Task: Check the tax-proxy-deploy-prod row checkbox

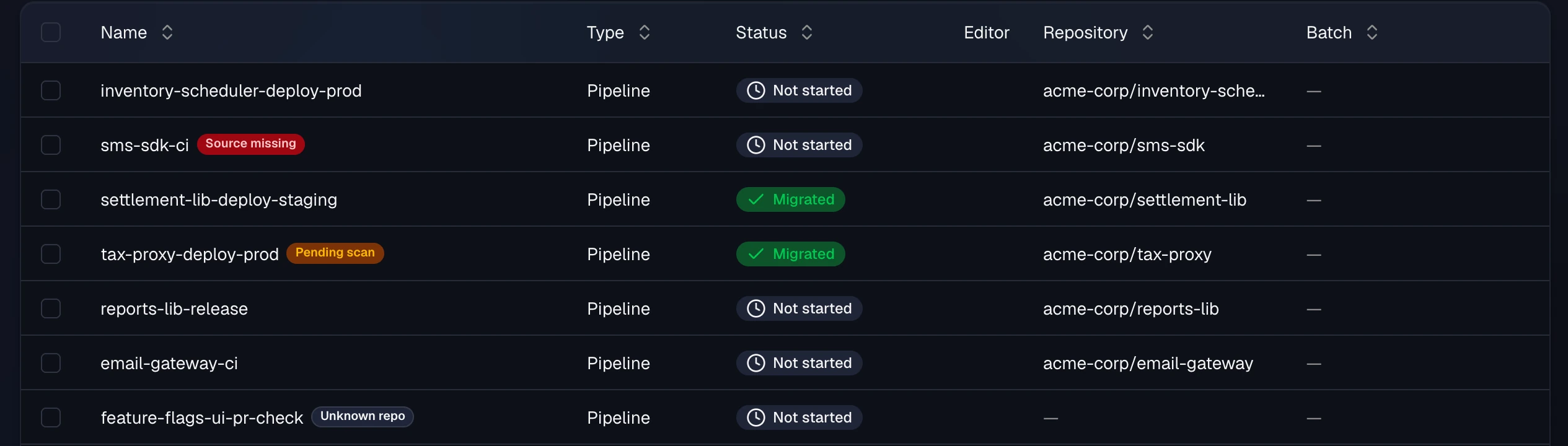Action: pos(51,254)
